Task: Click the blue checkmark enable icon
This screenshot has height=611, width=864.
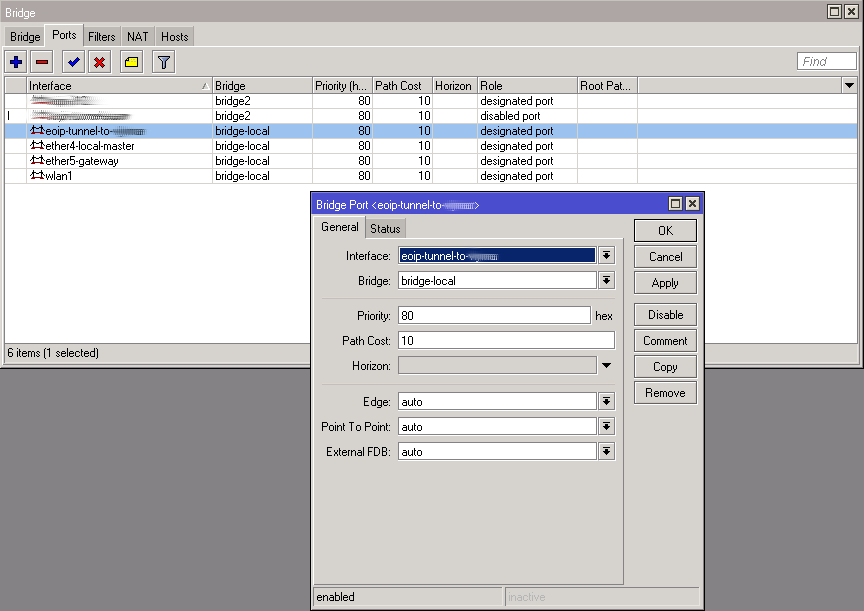Action: point(73,62)
